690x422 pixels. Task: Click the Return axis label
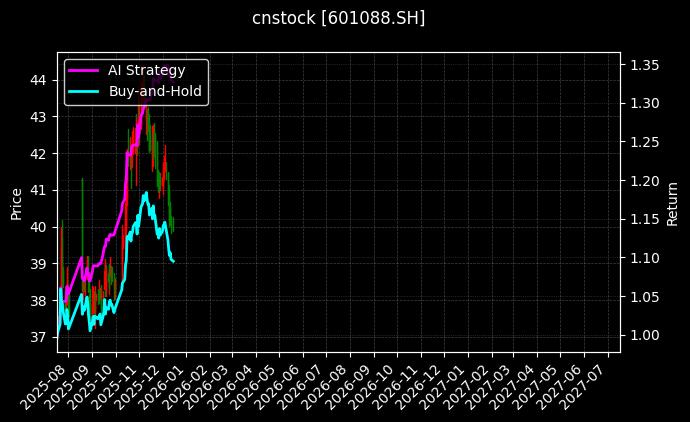click(x=672, y=204)
